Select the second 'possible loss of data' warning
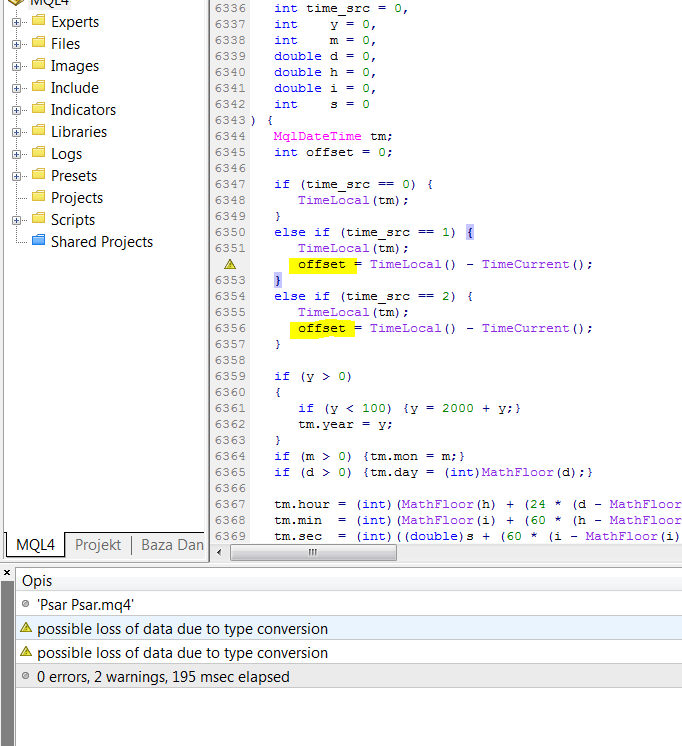Viewport: 682px width, 746px height. coord(349,652)
